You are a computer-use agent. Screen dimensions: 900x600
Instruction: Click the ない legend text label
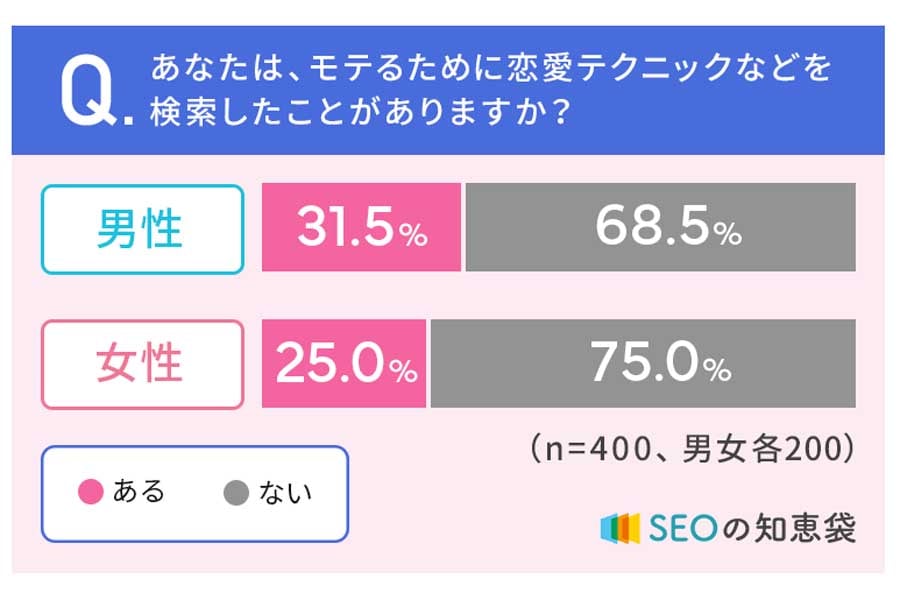coord(284,492)
